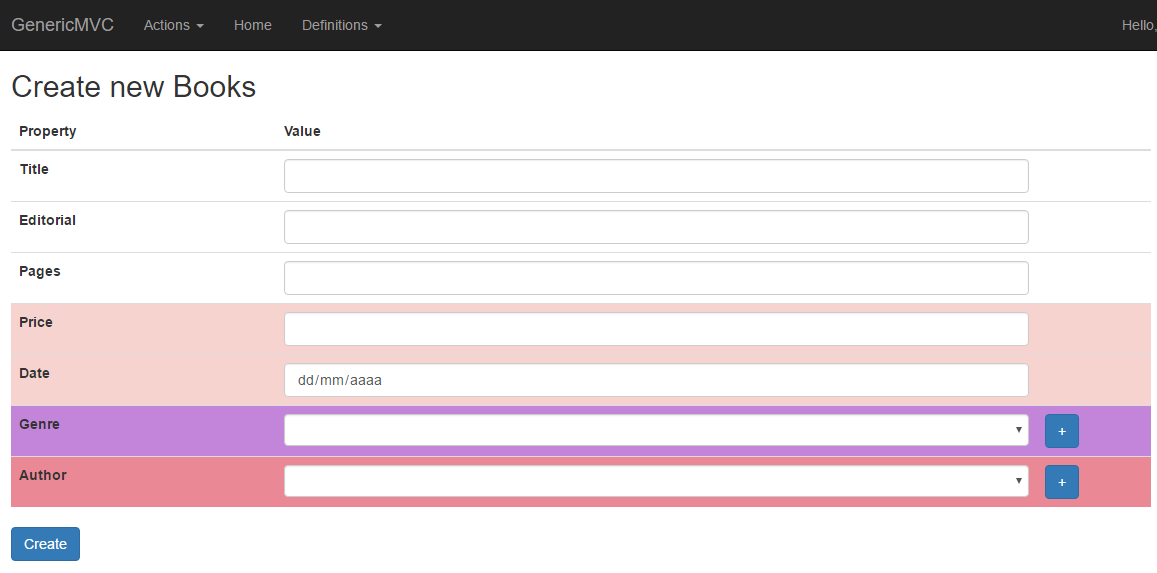Click the plus button beside Author
Image resolution: width=1157 pixels, height=573 pixels.
pos(1061,482)
